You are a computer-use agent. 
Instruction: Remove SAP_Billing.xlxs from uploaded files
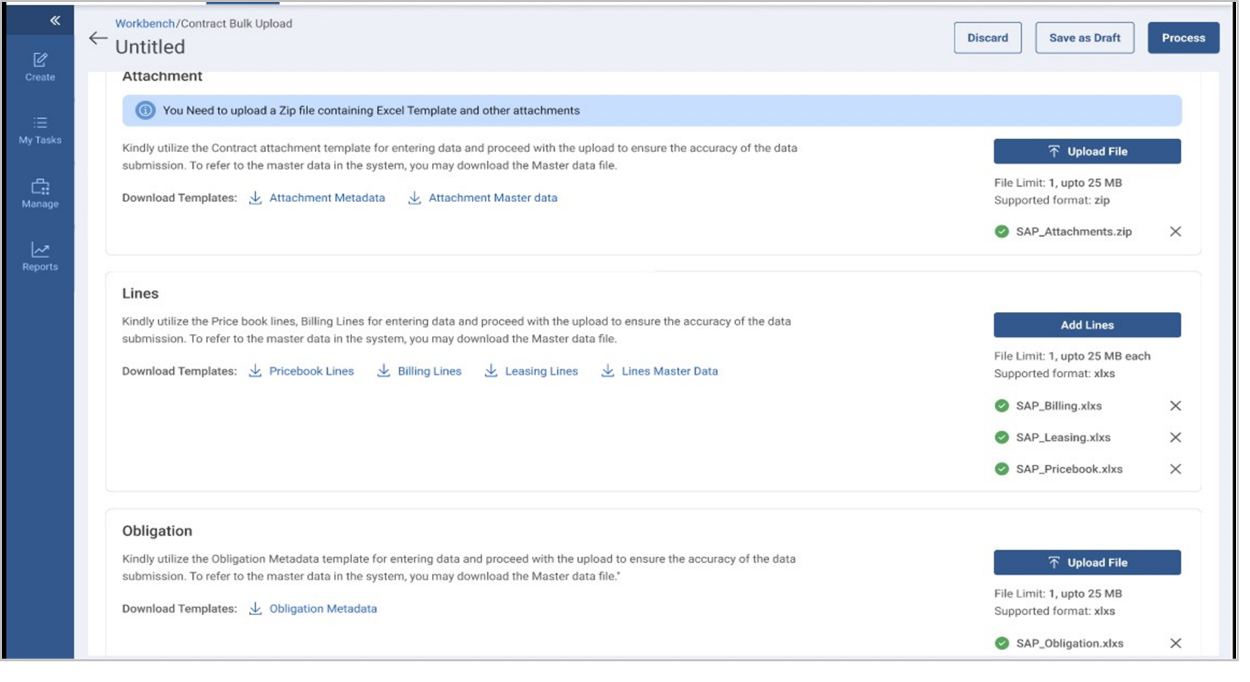tap(1175, 406)
